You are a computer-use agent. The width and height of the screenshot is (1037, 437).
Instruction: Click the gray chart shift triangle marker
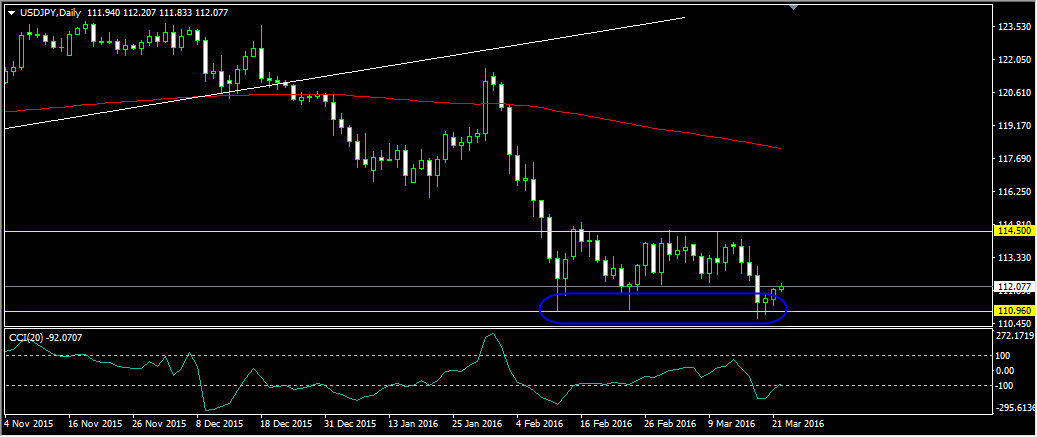[794, 7]
